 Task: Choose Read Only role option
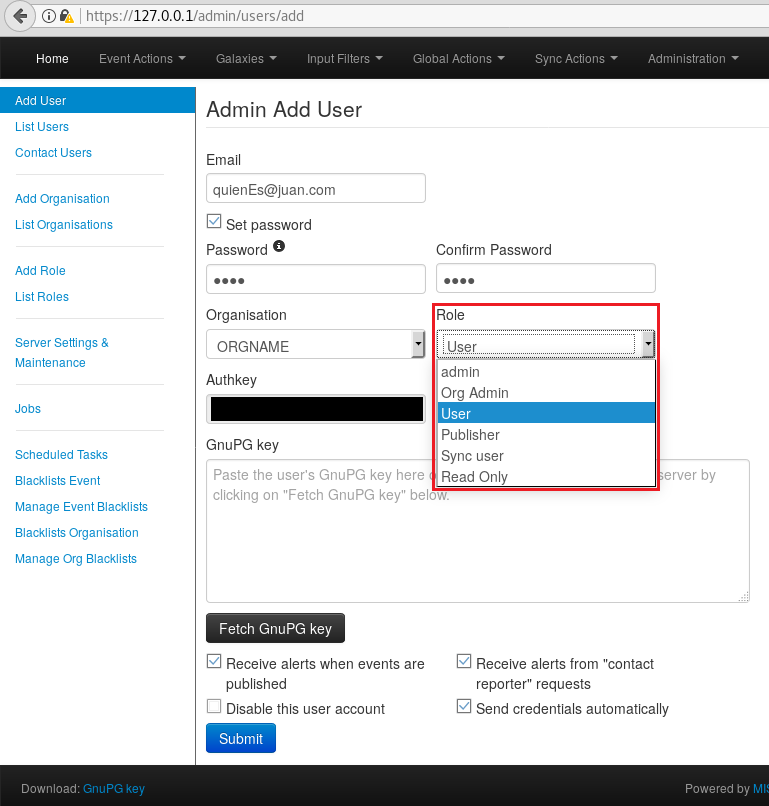pos(475,477)
